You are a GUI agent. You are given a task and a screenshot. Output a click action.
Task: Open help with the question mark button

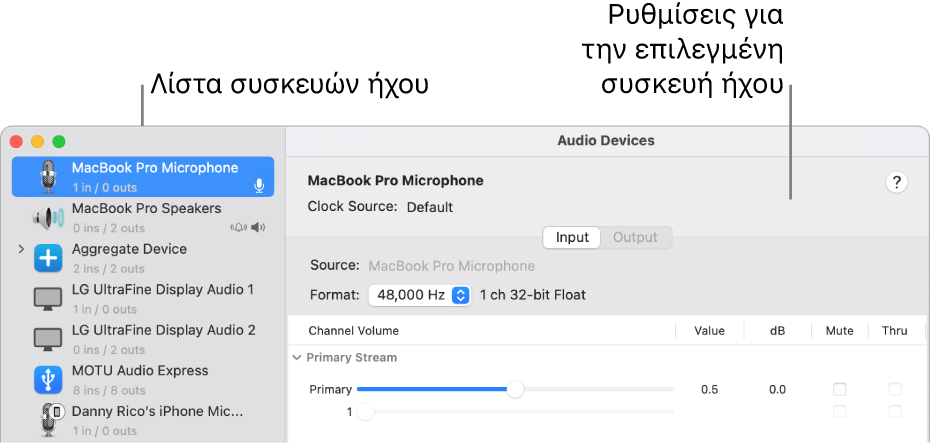(897, 182)
